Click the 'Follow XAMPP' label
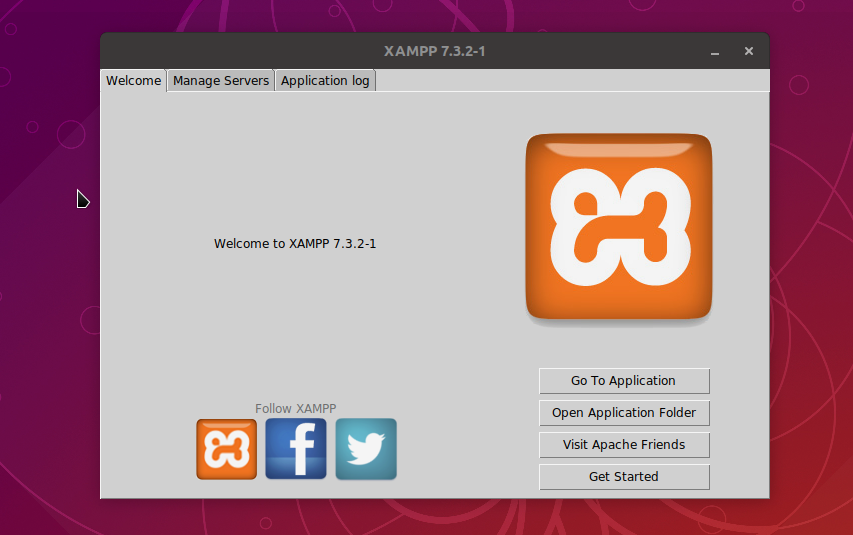 point(295,408)
